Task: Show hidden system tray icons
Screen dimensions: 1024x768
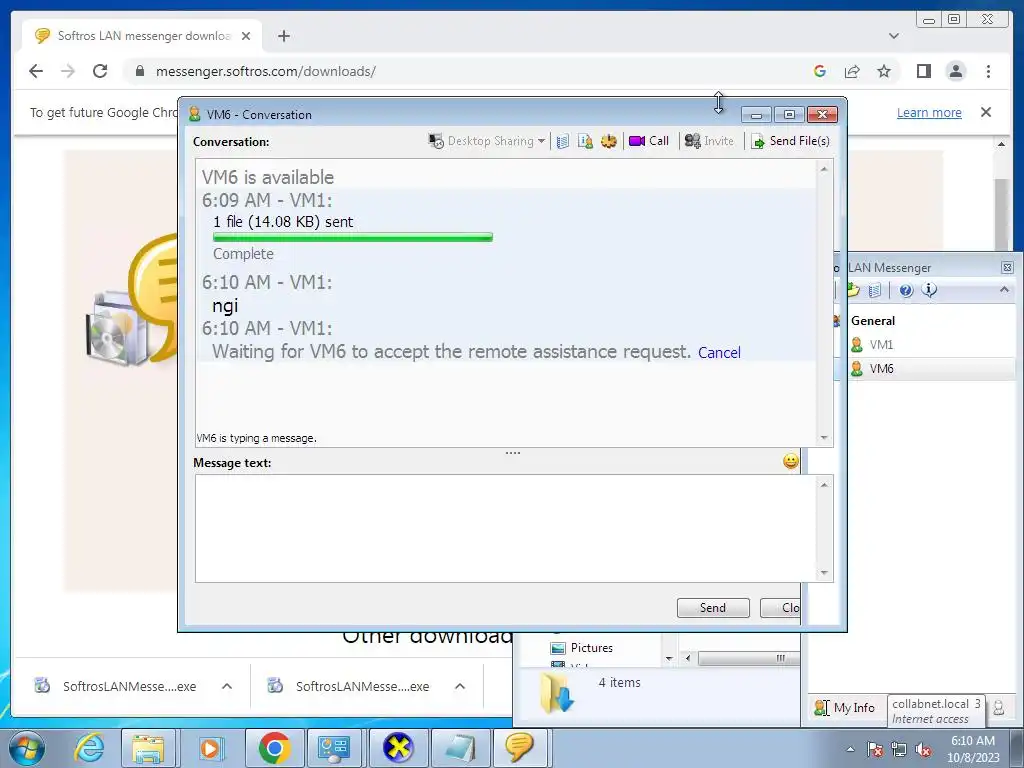Action: point(850,749)
